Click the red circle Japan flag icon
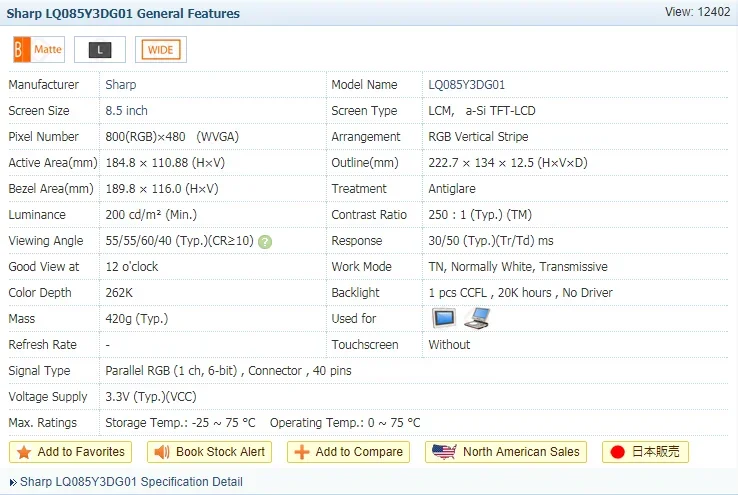Image resolution: width=738 pixels, height=495 pixels. [x=617, y=452]
